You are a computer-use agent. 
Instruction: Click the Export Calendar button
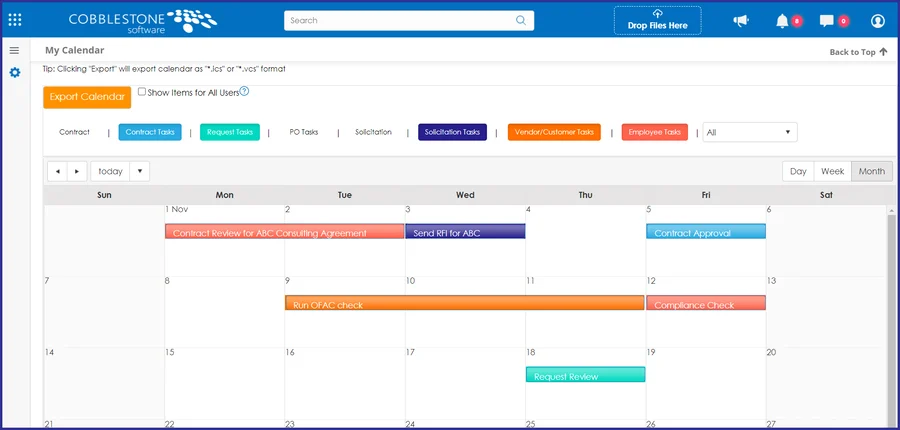click(87, 97)
